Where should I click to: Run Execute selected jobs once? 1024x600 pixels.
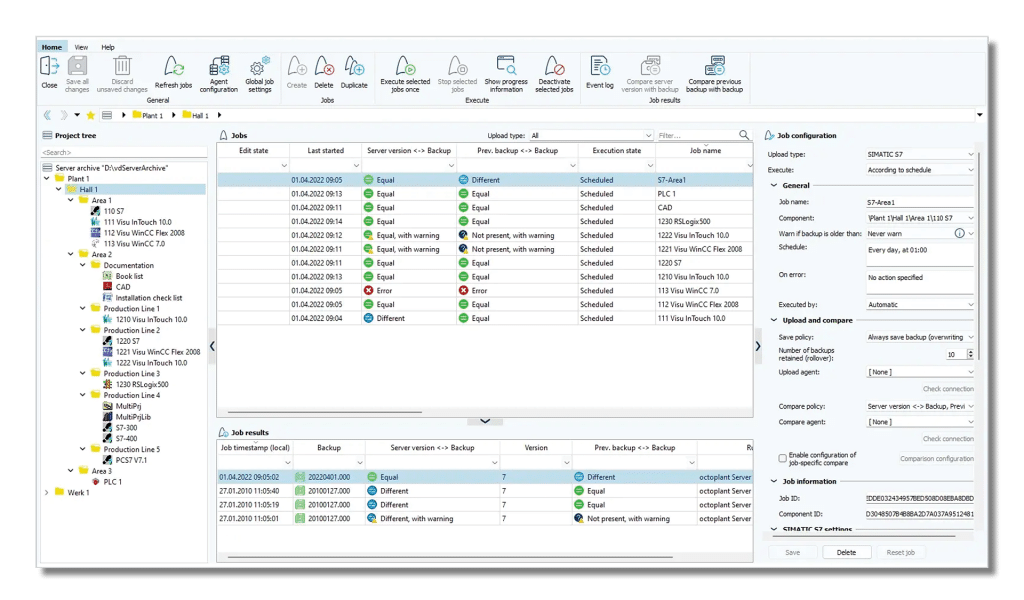[405, 66]
